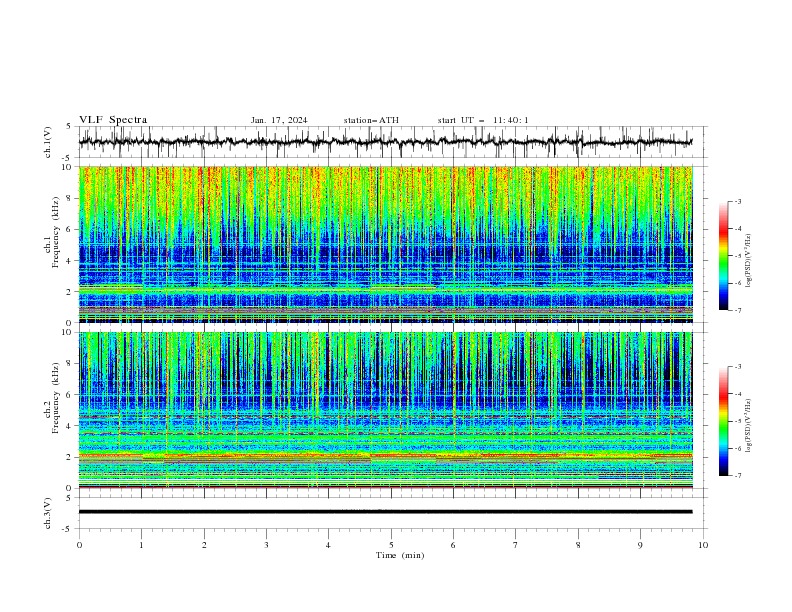Click the "Time (min)" x-axis label

400,555
